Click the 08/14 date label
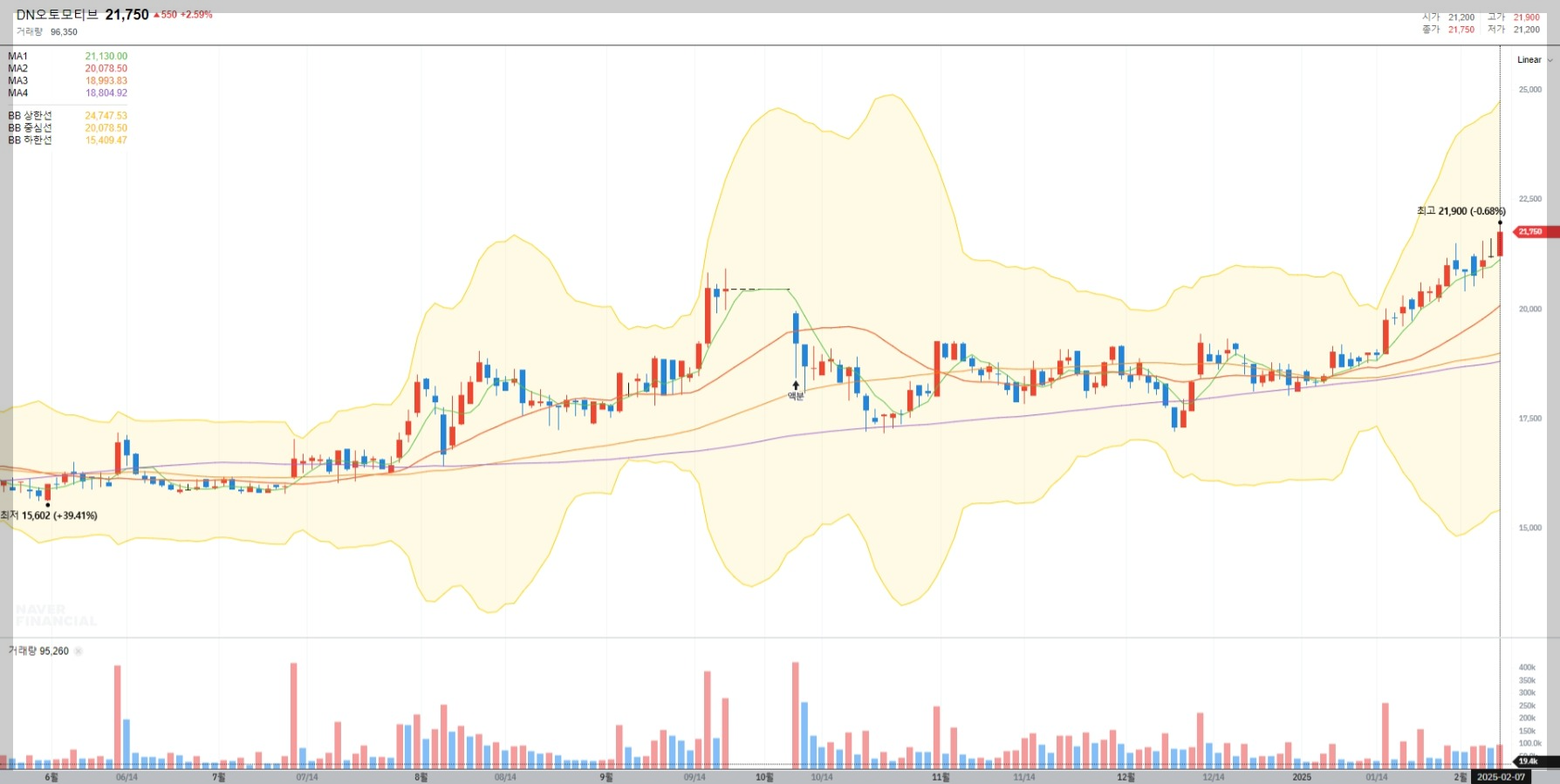Viewport: 1560px width, 784px height. point(505,778)
